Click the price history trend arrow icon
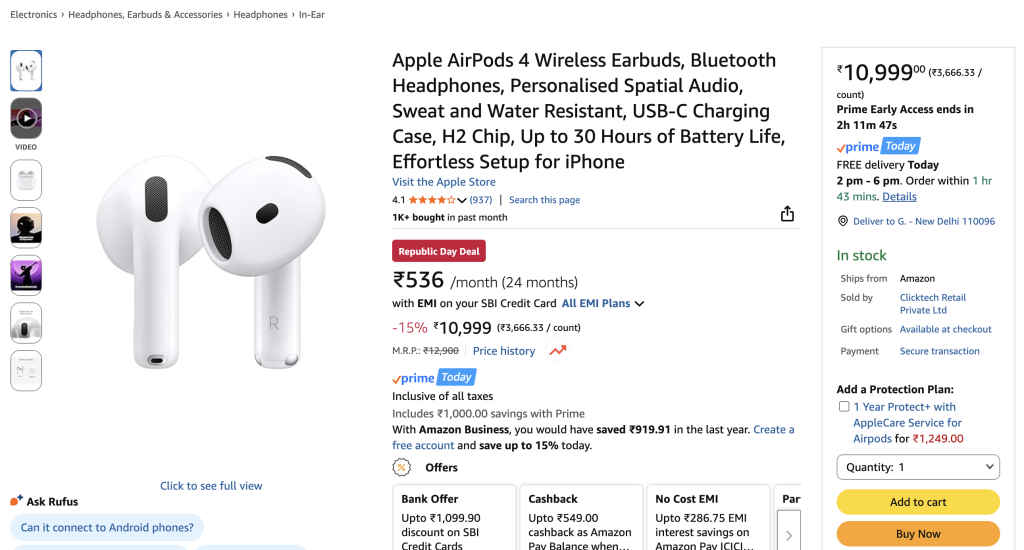Image resolution: width=1024 pixels, height=550 pixels. [557, 351]
